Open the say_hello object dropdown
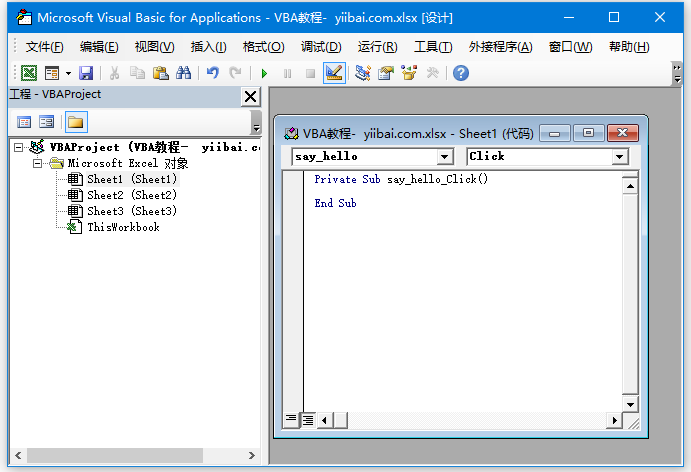Image resolution: width=691 pixels, height=472 pixels. [445, 156]
